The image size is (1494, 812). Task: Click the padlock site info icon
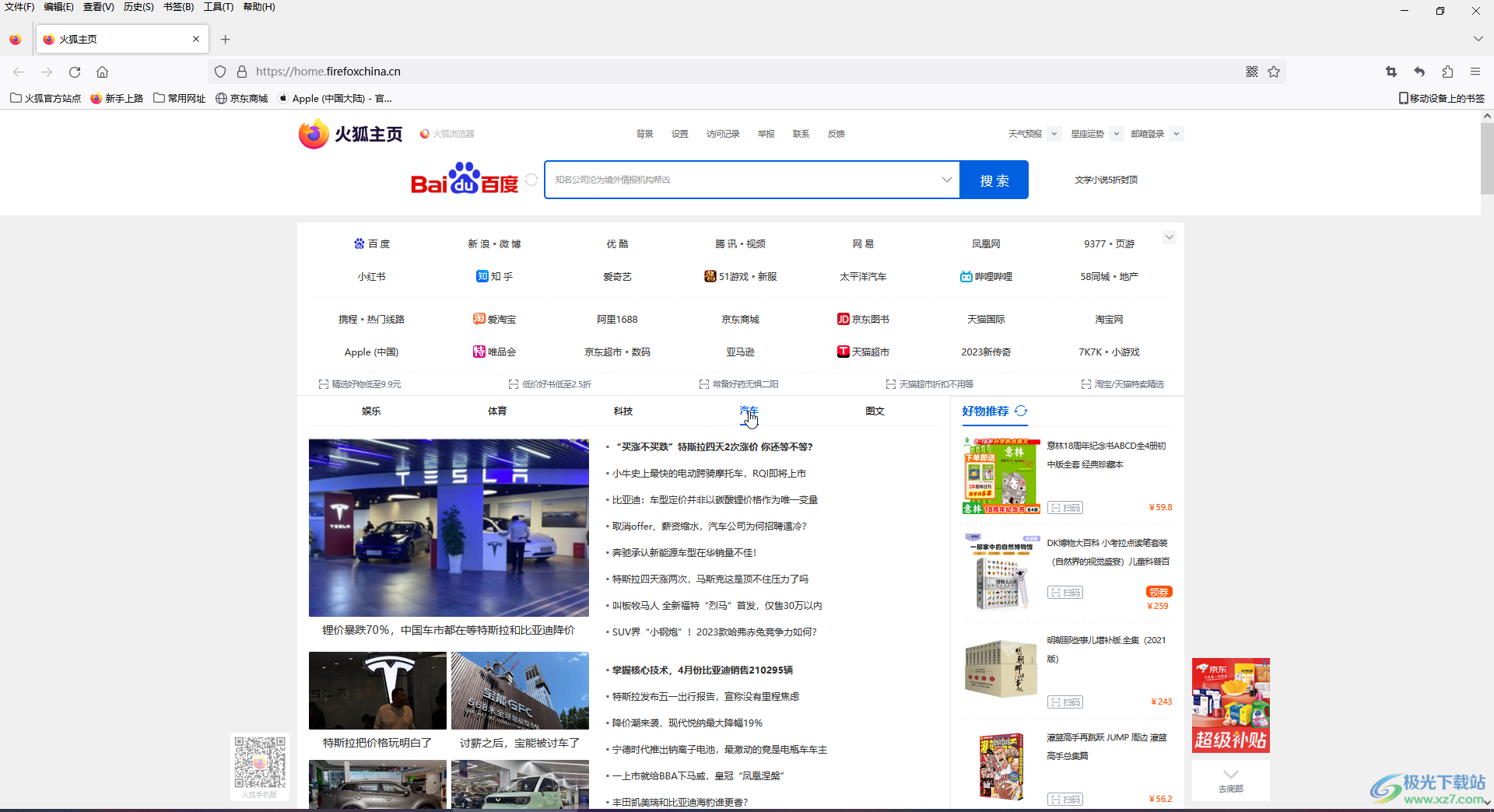point(242,72)
